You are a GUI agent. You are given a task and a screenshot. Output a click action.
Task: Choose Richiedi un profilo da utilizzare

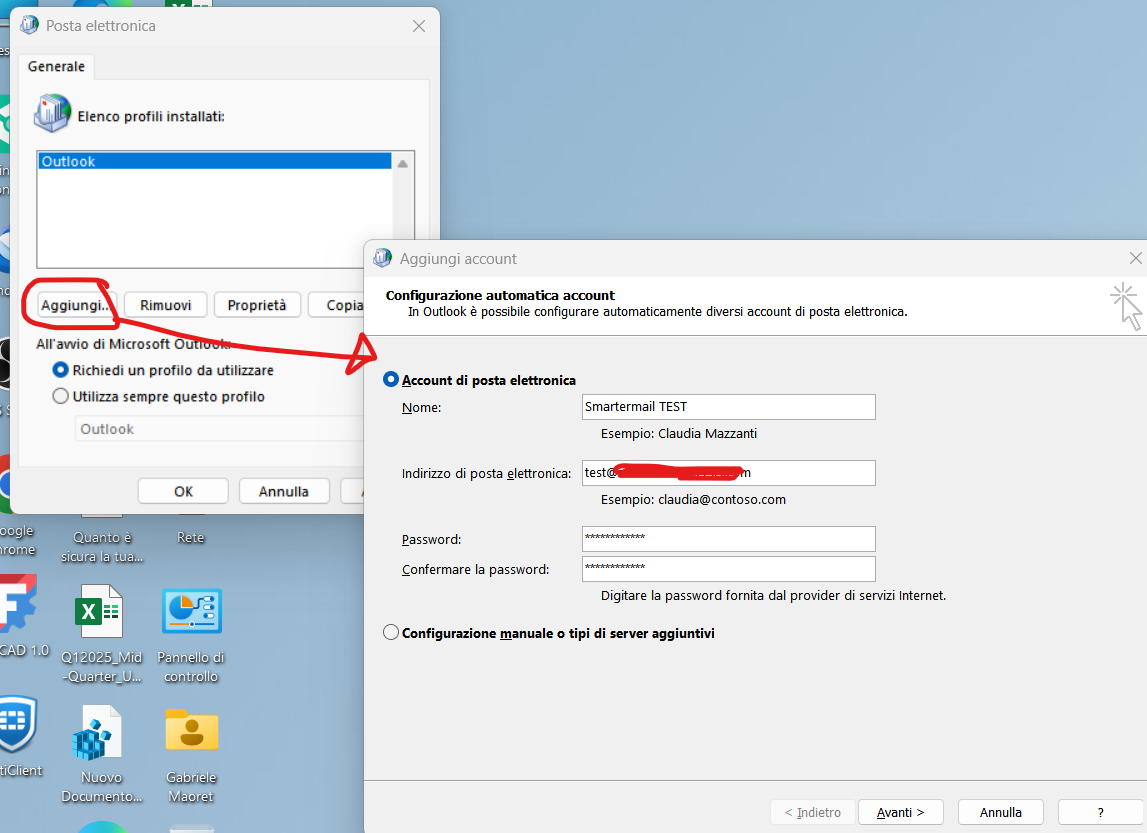[x=61, y=370]
